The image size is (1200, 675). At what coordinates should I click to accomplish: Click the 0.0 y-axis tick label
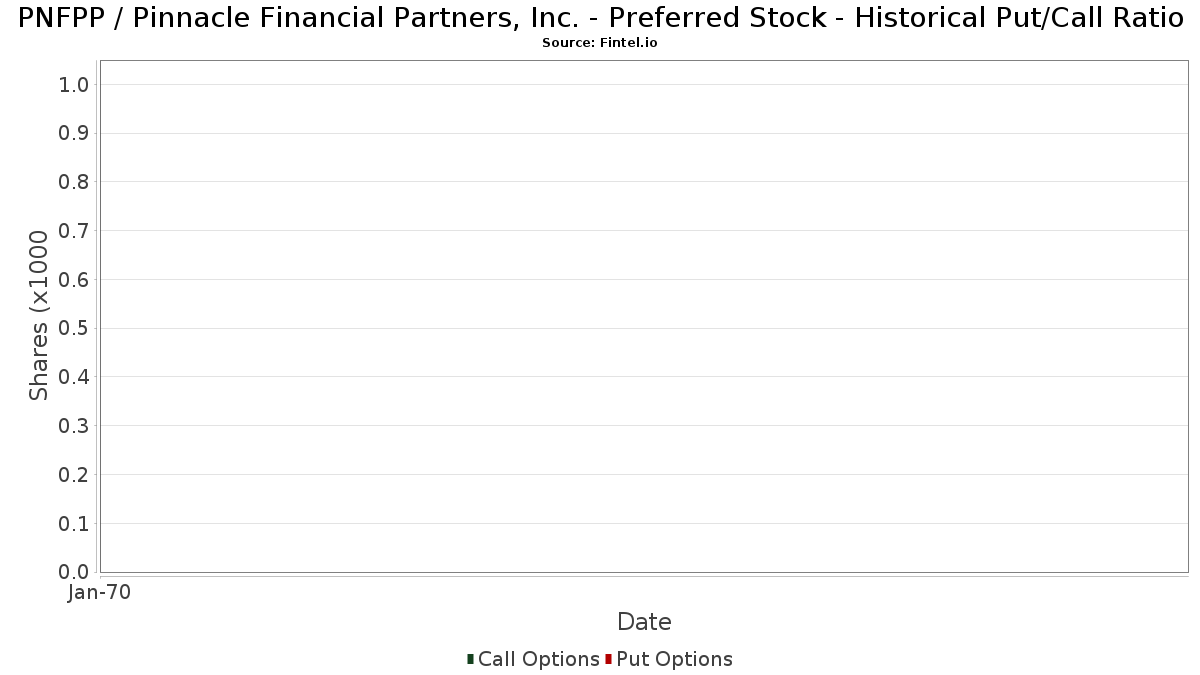75,572
